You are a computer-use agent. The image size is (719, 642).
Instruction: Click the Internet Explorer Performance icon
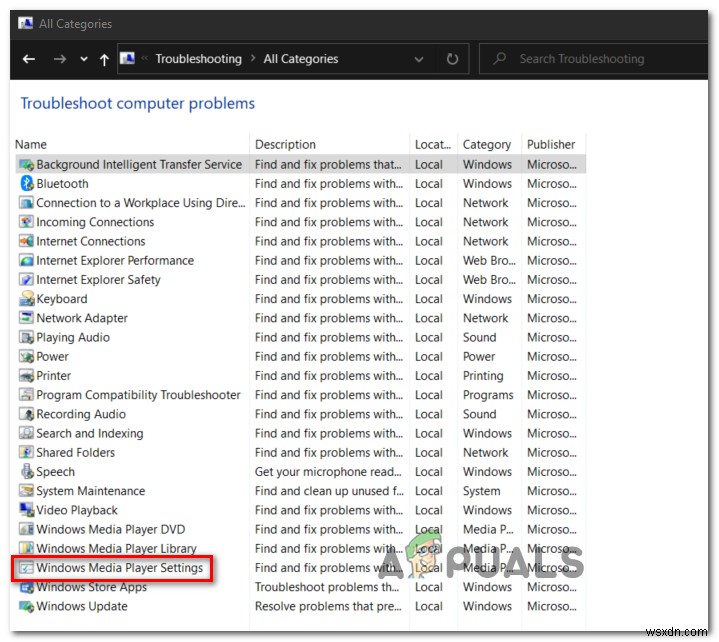tap(27, 260)
